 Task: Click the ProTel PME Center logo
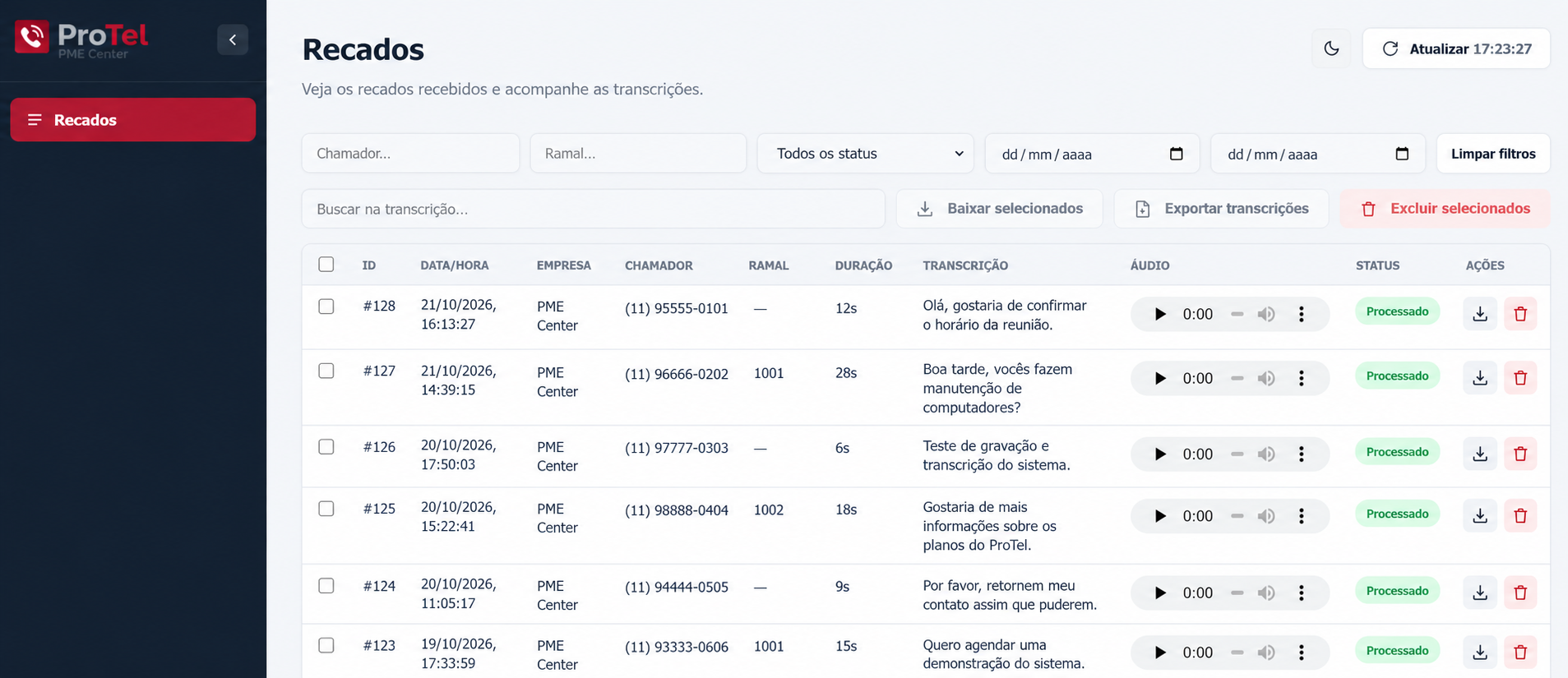(x=81, y=39)
